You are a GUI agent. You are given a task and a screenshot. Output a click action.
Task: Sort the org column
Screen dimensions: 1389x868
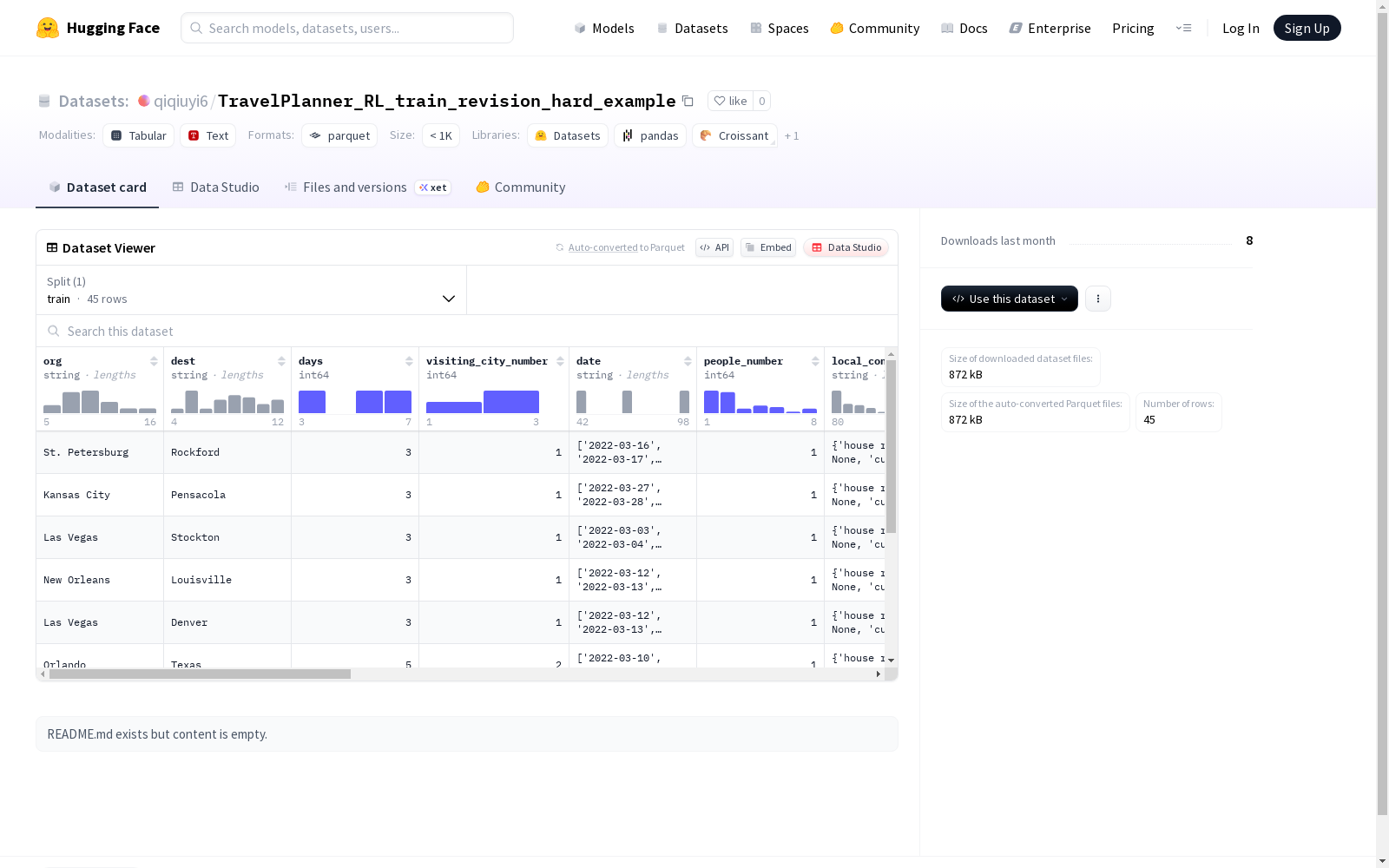point(154,361)
